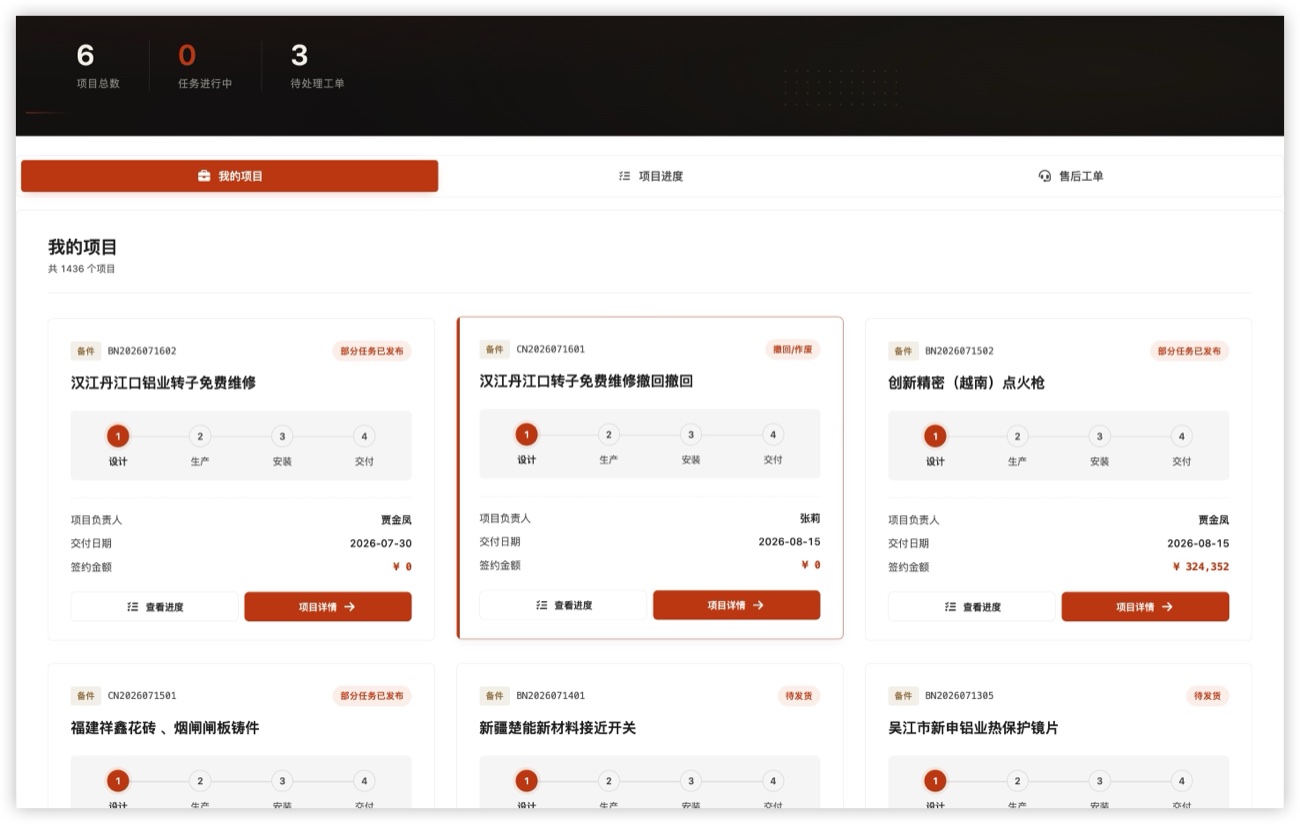1300x824 pixels.
Task: Click list icon in 查看进度 of BN2026071502 card
Action: click(950, 607)
